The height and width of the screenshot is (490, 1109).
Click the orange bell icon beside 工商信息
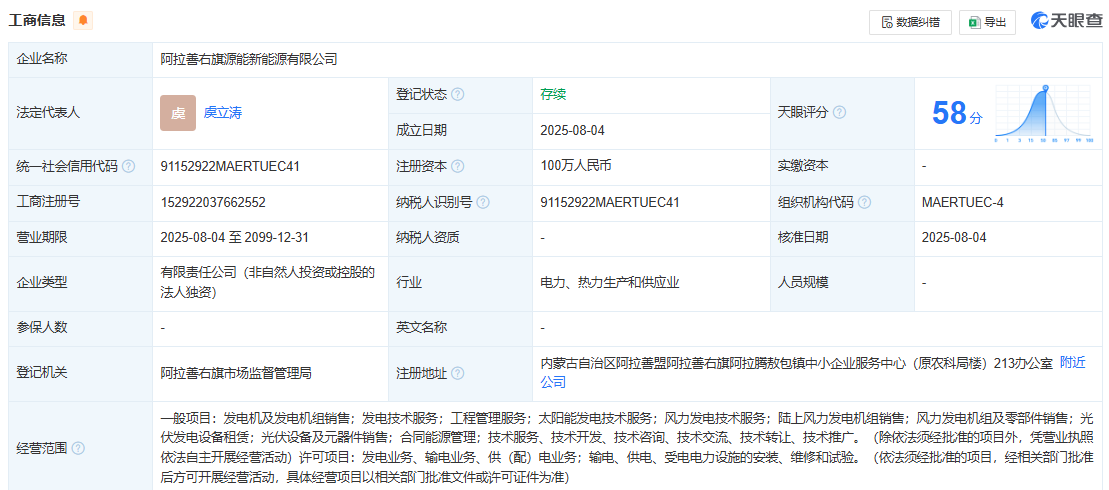pos(83,21)
